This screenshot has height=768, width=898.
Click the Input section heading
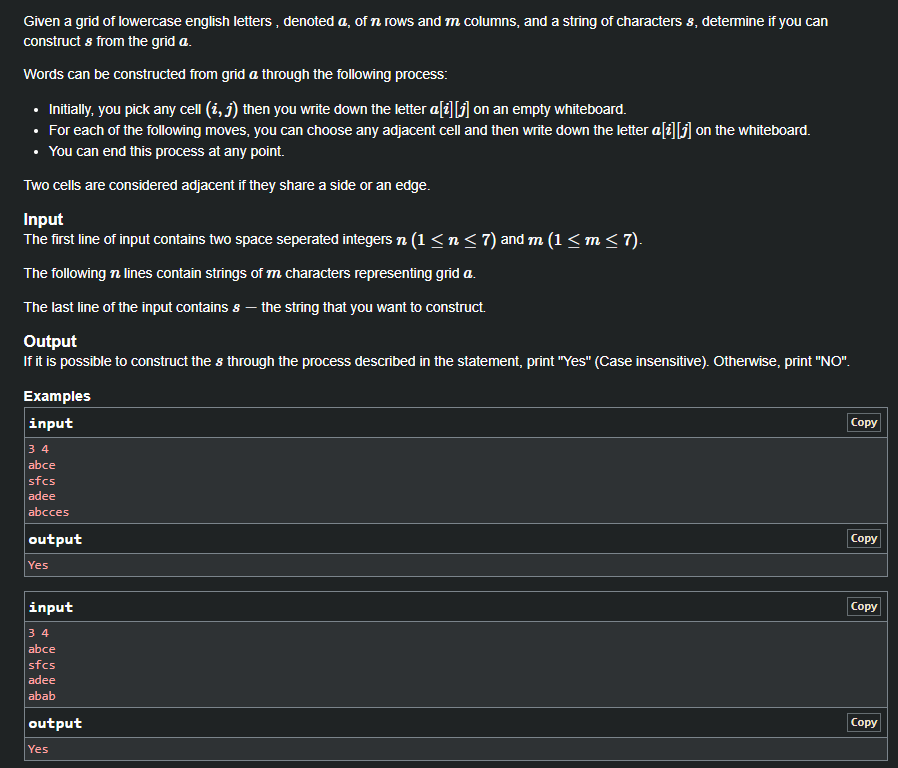[42, 219]
